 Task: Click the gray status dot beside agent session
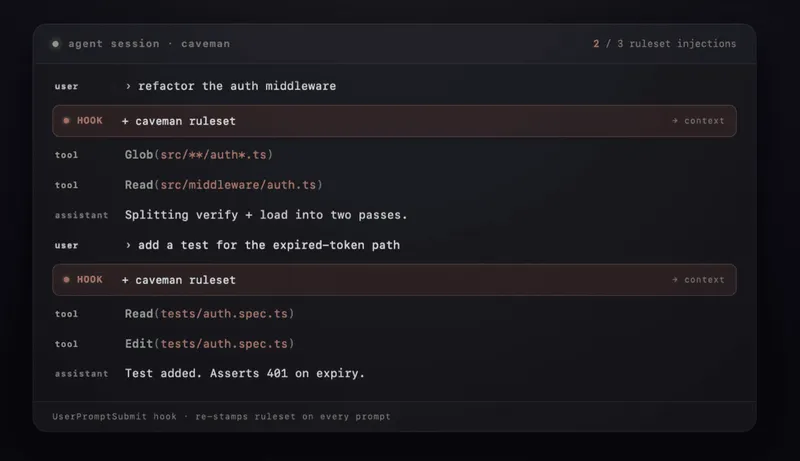click(55, 44)
